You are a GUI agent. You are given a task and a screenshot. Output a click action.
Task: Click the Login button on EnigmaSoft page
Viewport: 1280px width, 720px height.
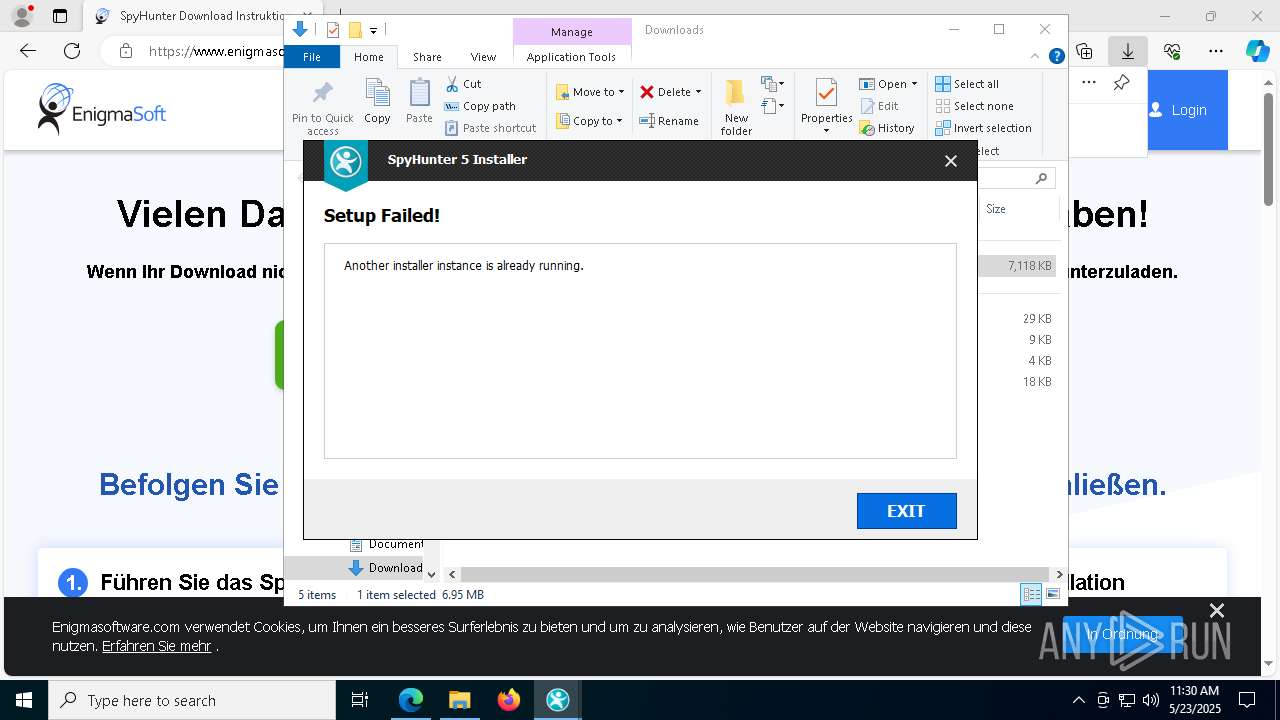1188,110
